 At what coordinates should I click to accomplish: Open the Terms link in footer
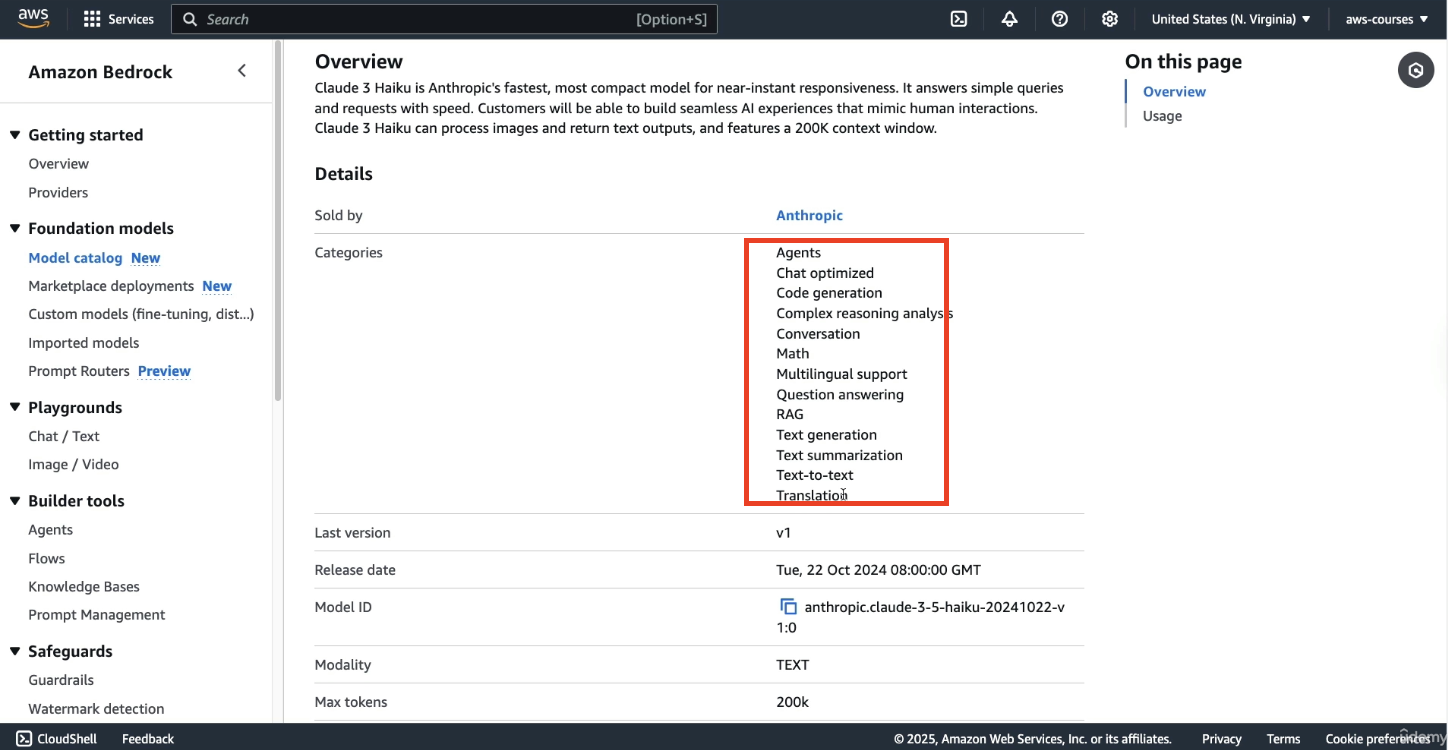(1283, 739)
